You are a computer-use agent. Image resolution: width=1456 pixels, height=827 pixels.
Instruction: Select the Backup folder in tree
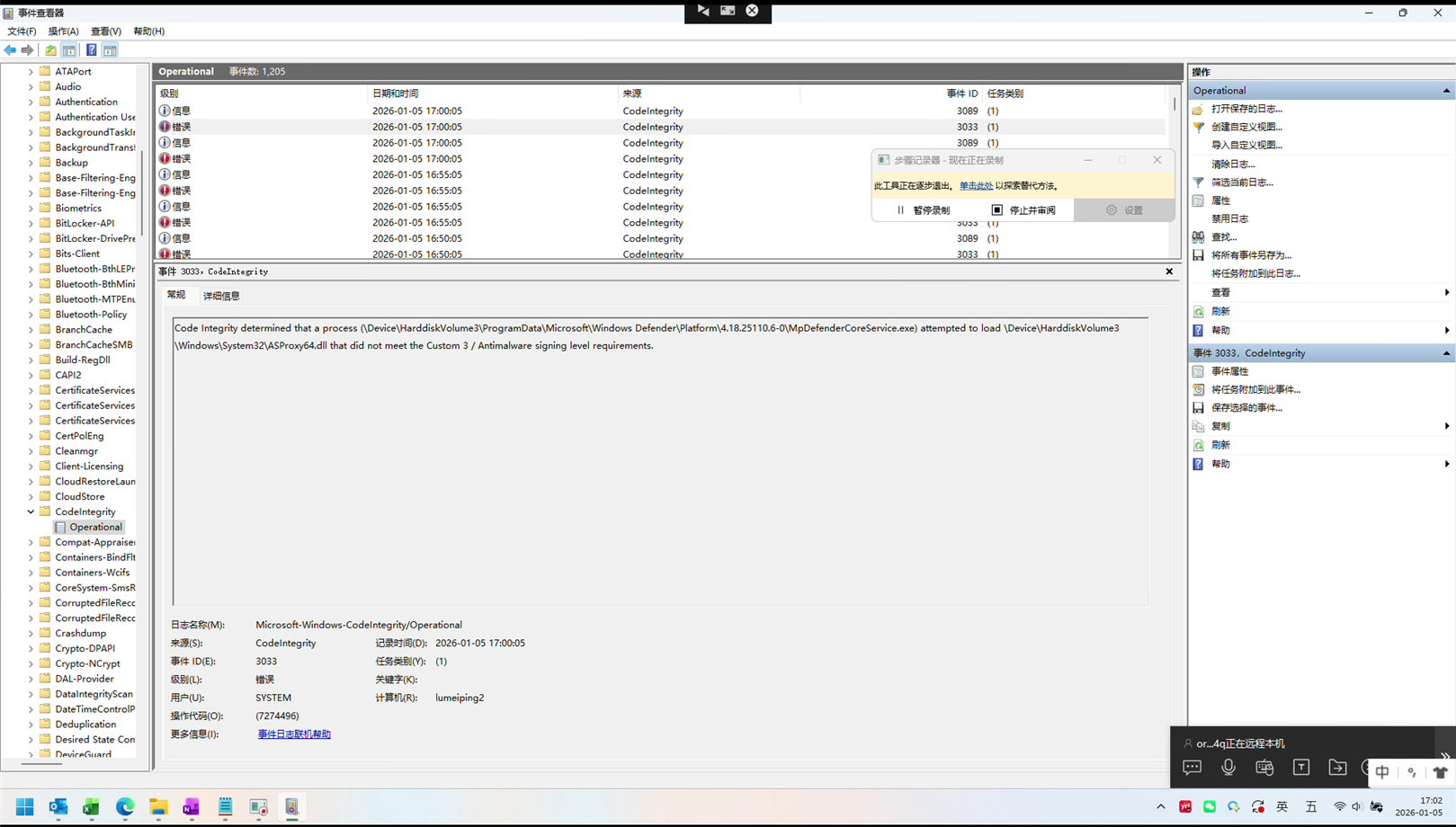coord(71,163)
